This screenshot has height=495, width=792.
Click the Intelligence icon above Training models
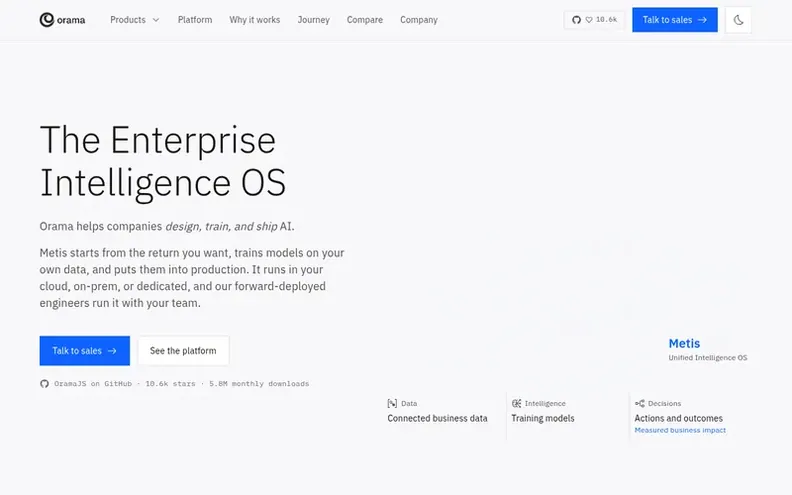516,403
